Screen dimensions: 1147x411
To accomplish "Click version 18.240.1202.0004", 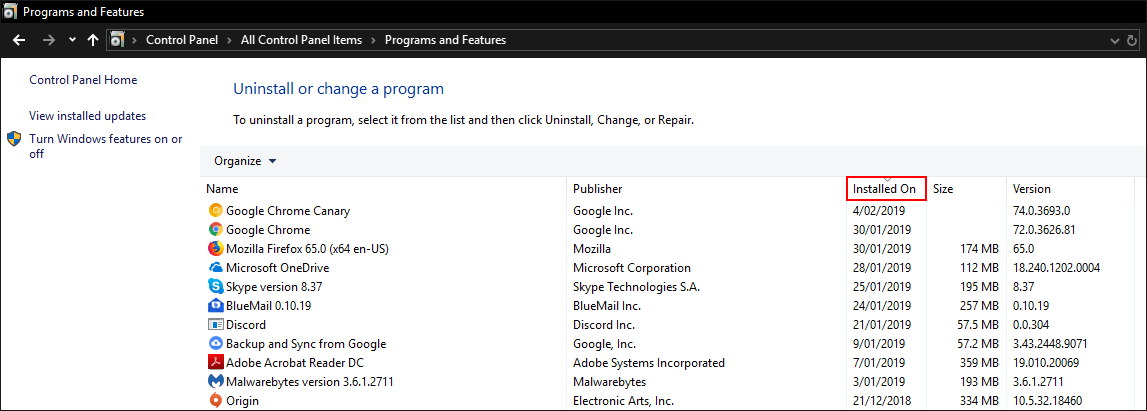I will tap(1056, 268).
